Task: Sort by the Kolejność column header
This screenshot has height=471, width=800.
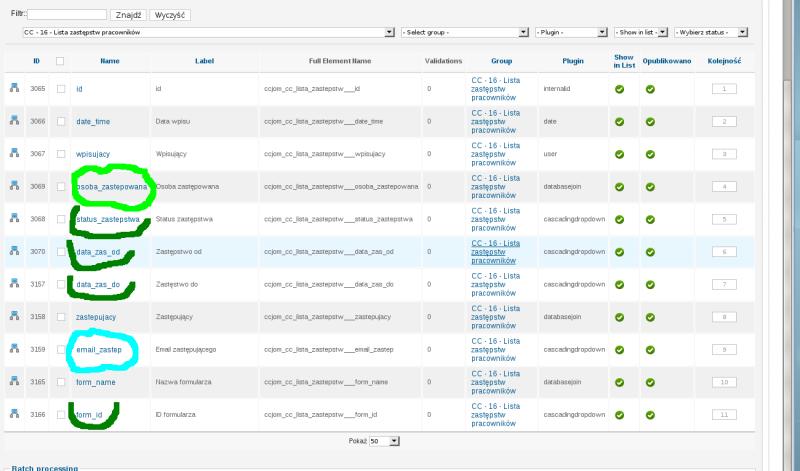Action: click(723, 61)
